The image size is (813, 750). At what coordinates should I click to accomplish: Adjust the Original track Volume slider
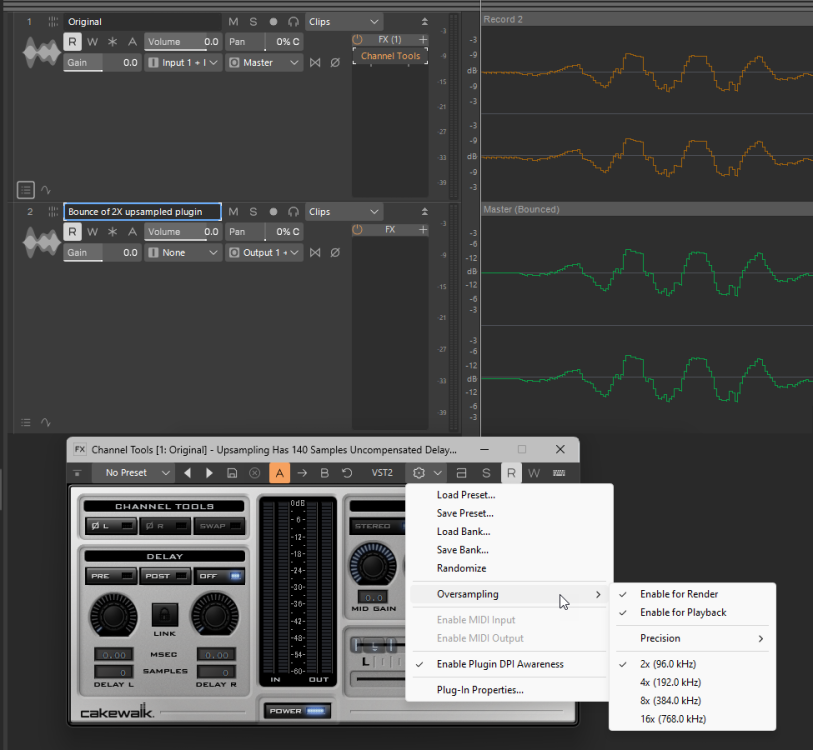click(183, 42)
